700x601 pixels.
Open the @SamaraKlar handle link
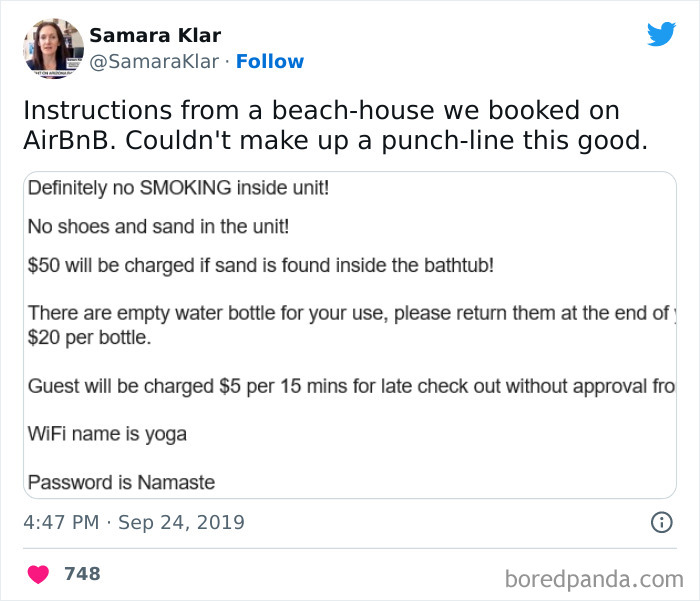[154, 61]
